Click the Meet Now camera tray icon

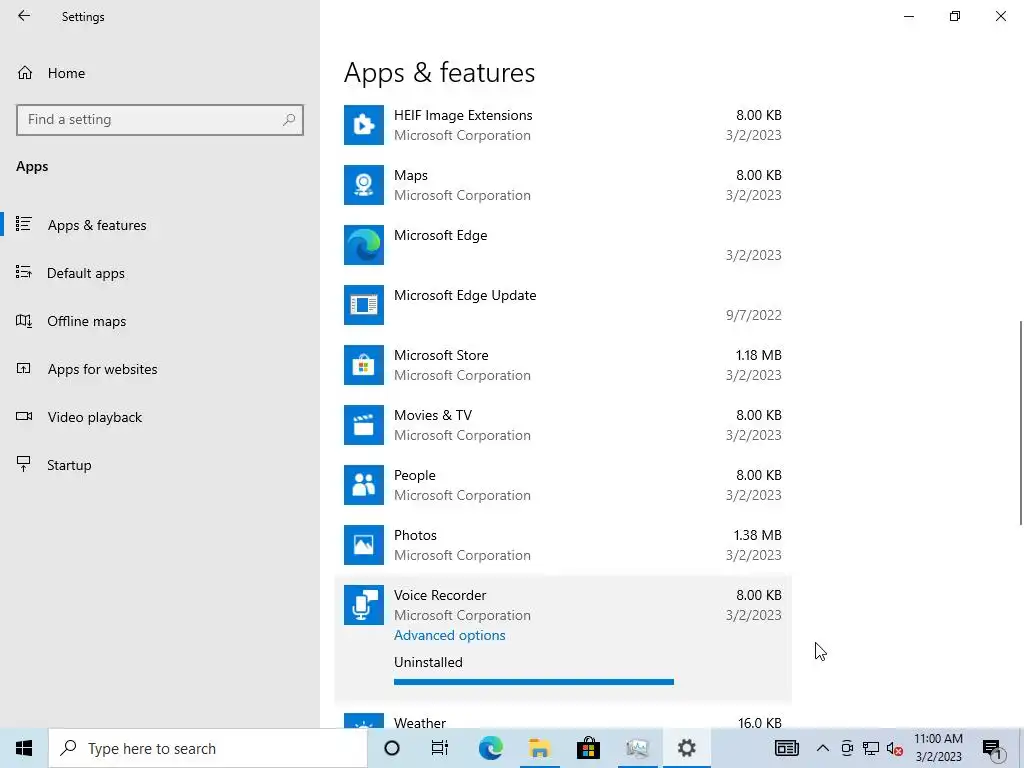point(846,748)
